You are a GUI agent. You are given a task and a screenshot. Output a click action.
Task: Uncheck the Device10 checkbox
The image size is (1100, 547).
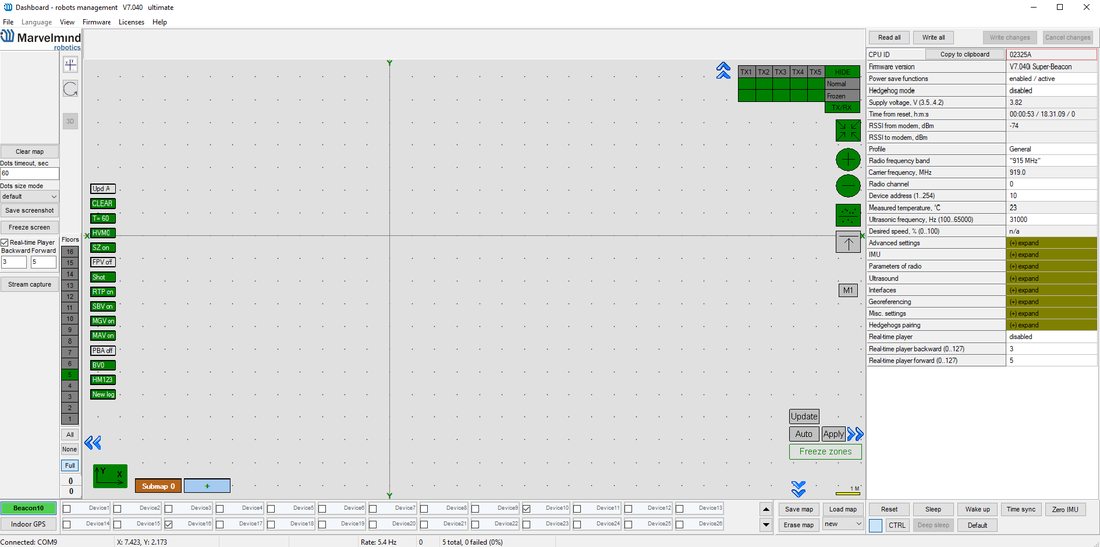[526, 508]
